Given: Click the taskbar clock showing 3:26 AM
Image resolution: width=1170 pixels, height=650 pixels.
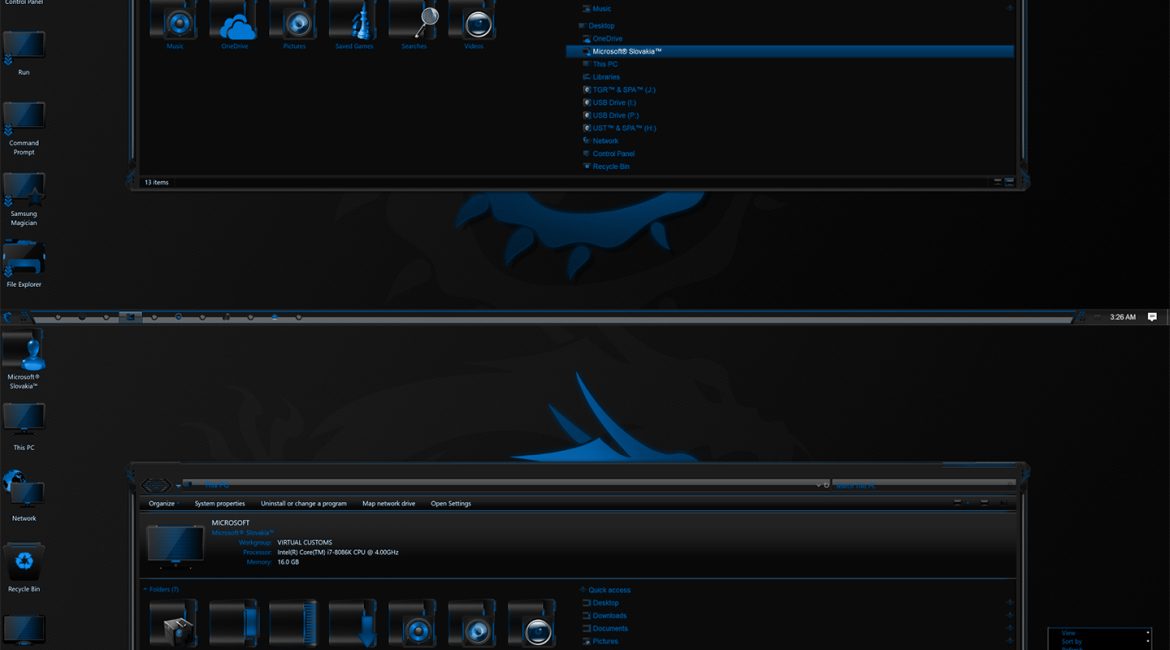Looking at the screenshot, I should point(1122,317).
